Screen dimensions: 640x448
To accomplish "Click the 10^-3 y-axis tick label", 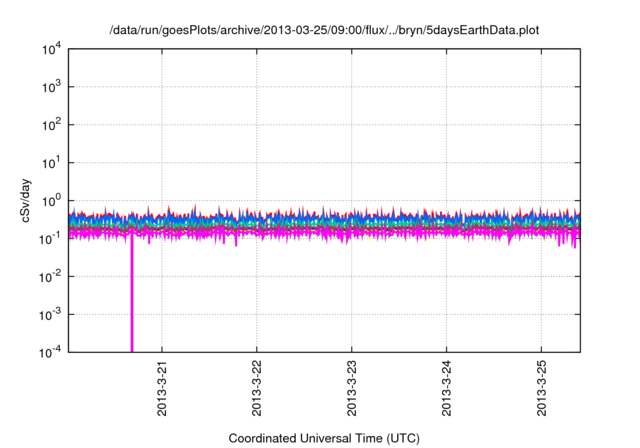I will 50,315.
